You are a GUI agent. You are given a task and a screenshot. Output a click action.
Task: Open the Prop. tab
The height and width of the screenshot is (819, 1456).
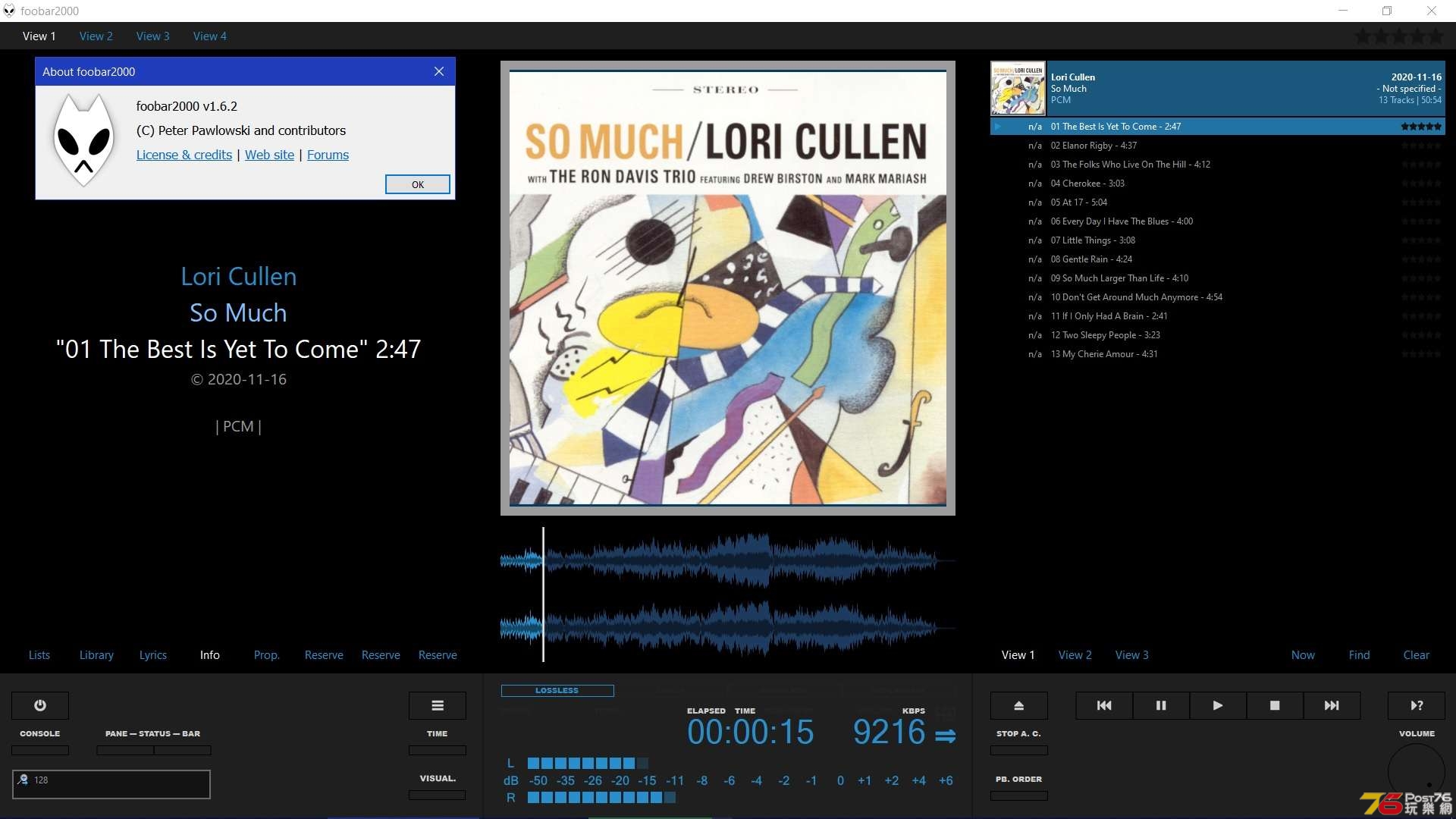coord(267,654)
